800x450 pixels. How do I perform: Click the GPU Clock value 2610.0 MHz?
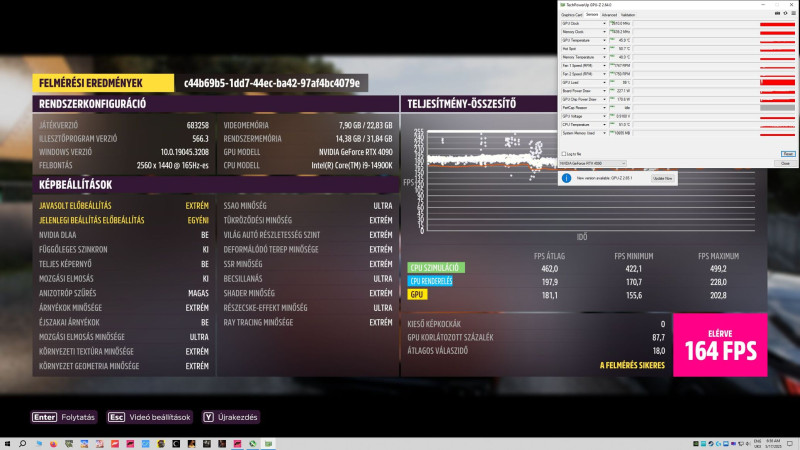(x=621, y=23)
